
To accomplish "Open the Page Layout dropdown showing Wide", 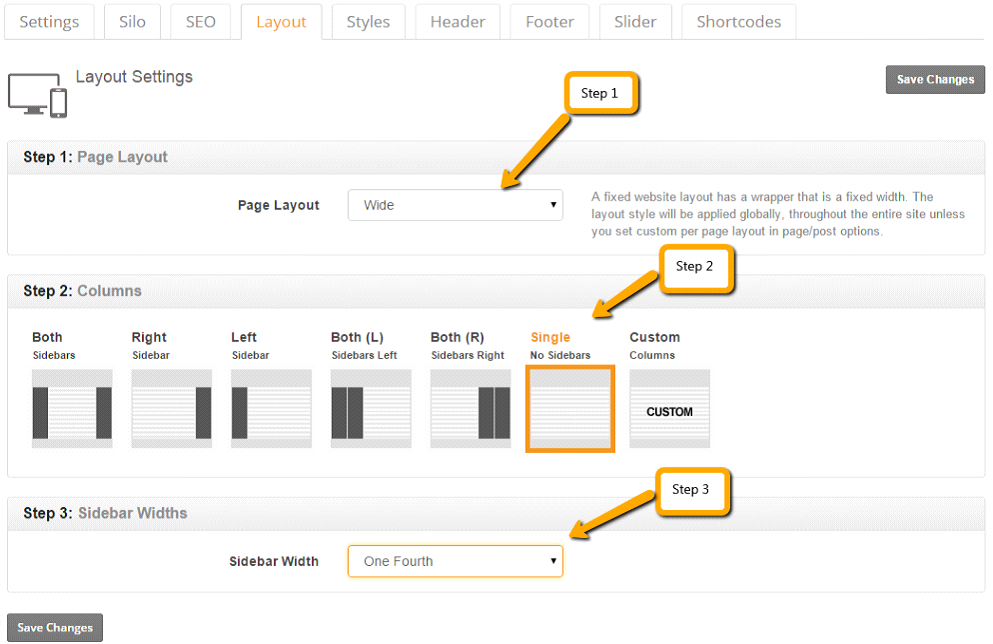I will click(455, 205).
